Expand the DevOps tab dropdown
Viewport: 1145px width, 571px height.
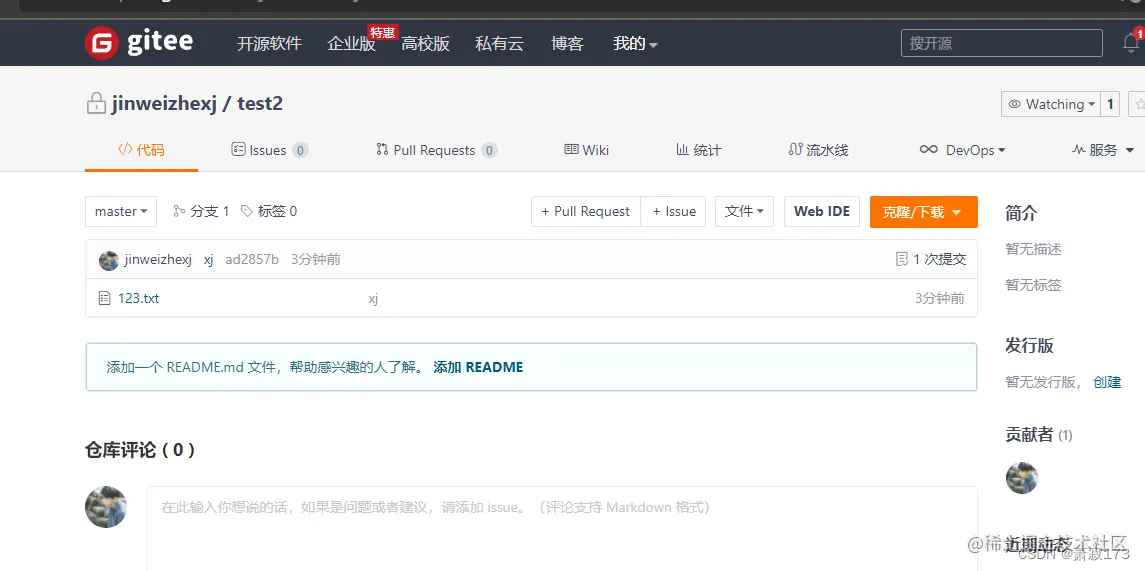point(962,150)
